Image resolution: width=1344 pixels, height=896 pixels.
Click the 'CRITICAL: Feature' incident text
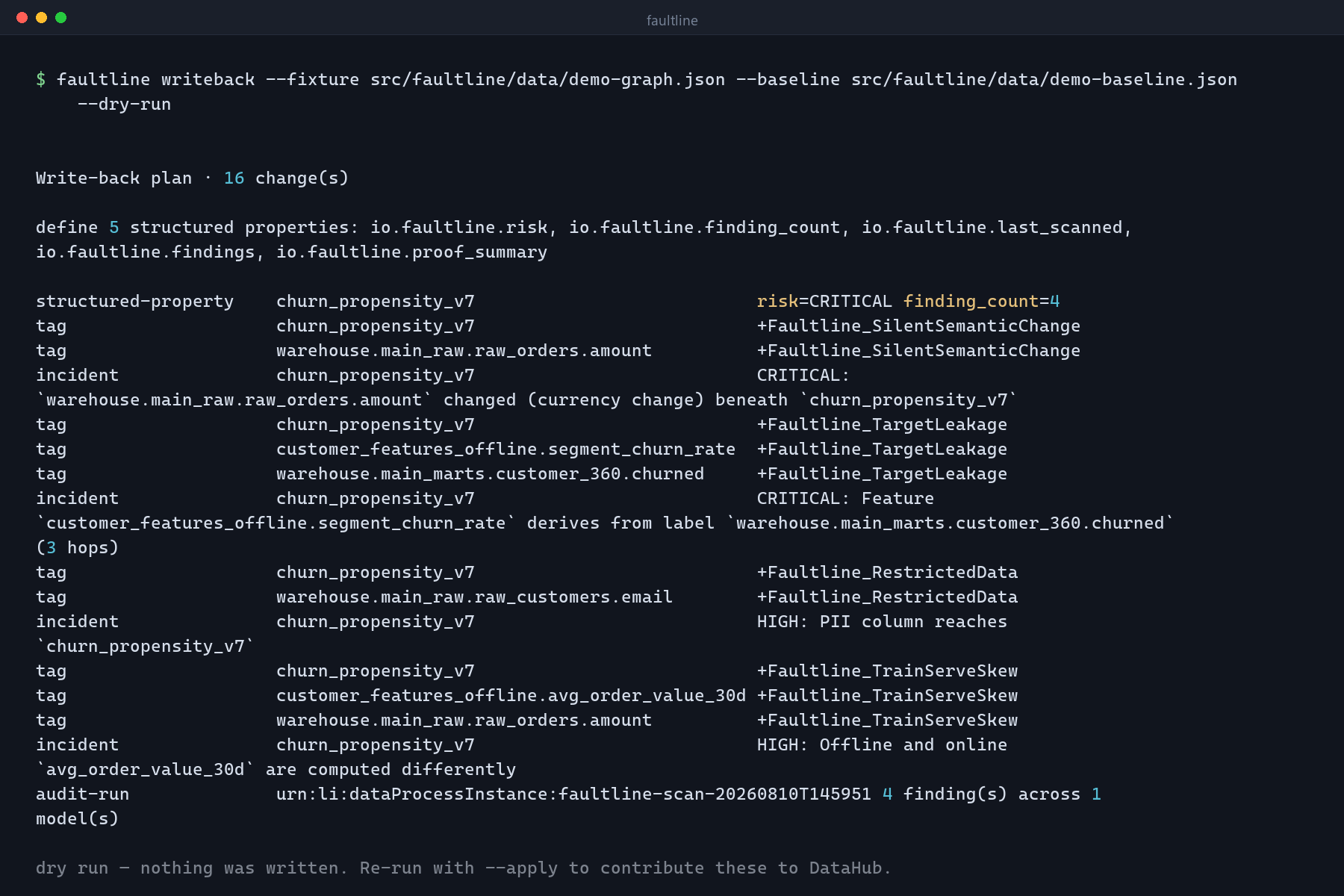coord(846,498)
